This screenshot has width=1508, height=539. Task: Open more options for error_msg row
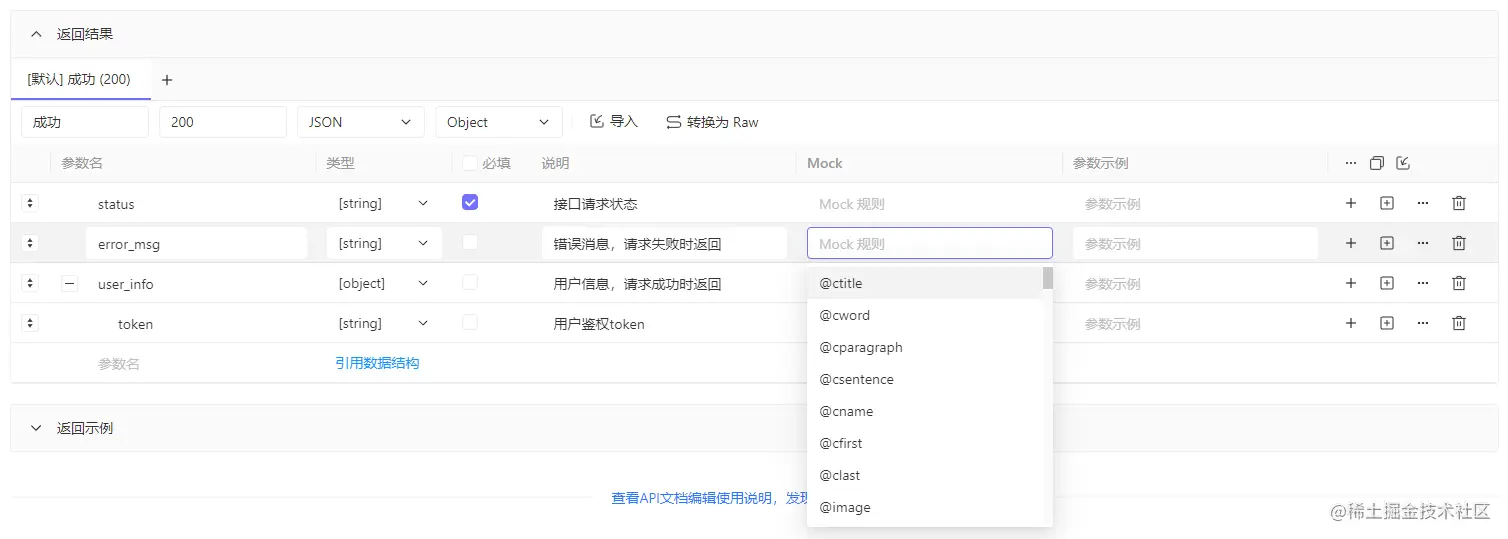click(x=1423, y=243)
